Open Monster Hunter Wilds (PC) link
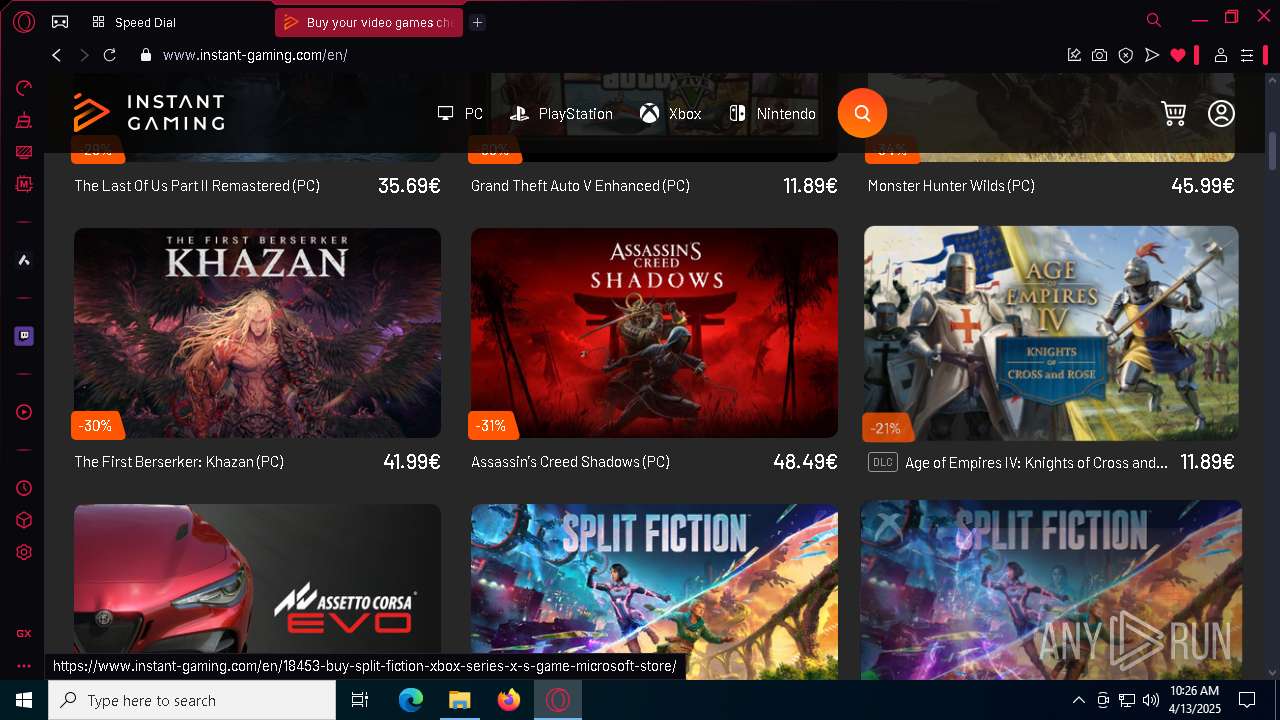Image resolution: width=1280 pixels, height=720 pixels. 951,186
